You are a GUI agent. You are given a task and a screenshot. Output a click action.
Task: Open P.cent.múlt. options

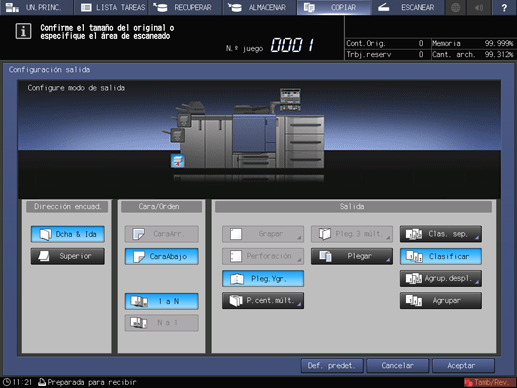(x=263, y=301)
